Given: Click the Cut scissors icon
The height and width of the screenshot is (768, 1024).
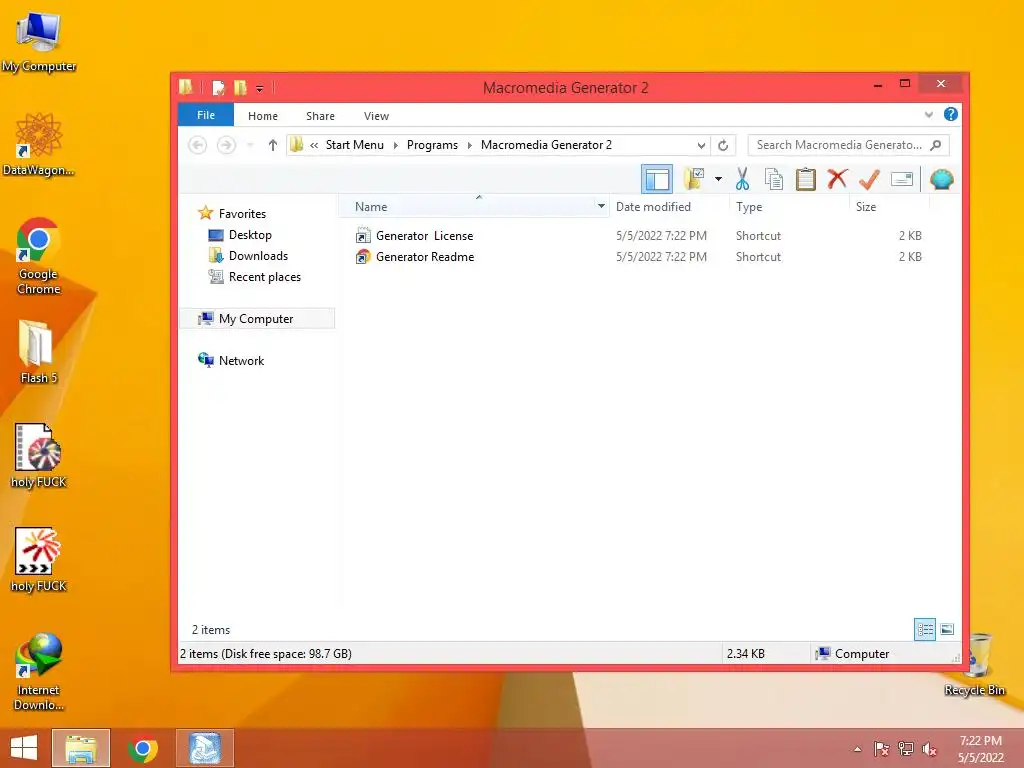Looking at the screenshot, I should pyautogui.click(x=743, y=179).
